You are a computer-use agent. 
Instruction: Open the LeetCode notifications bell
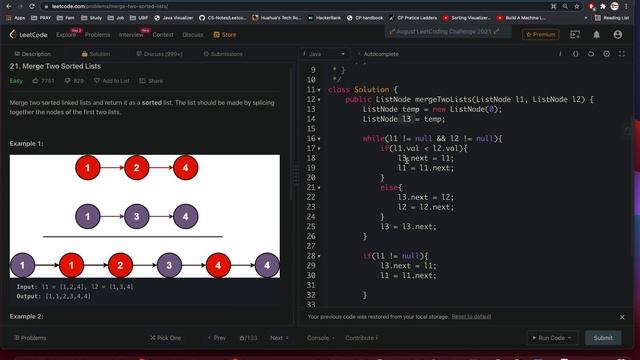pos(596,35)
